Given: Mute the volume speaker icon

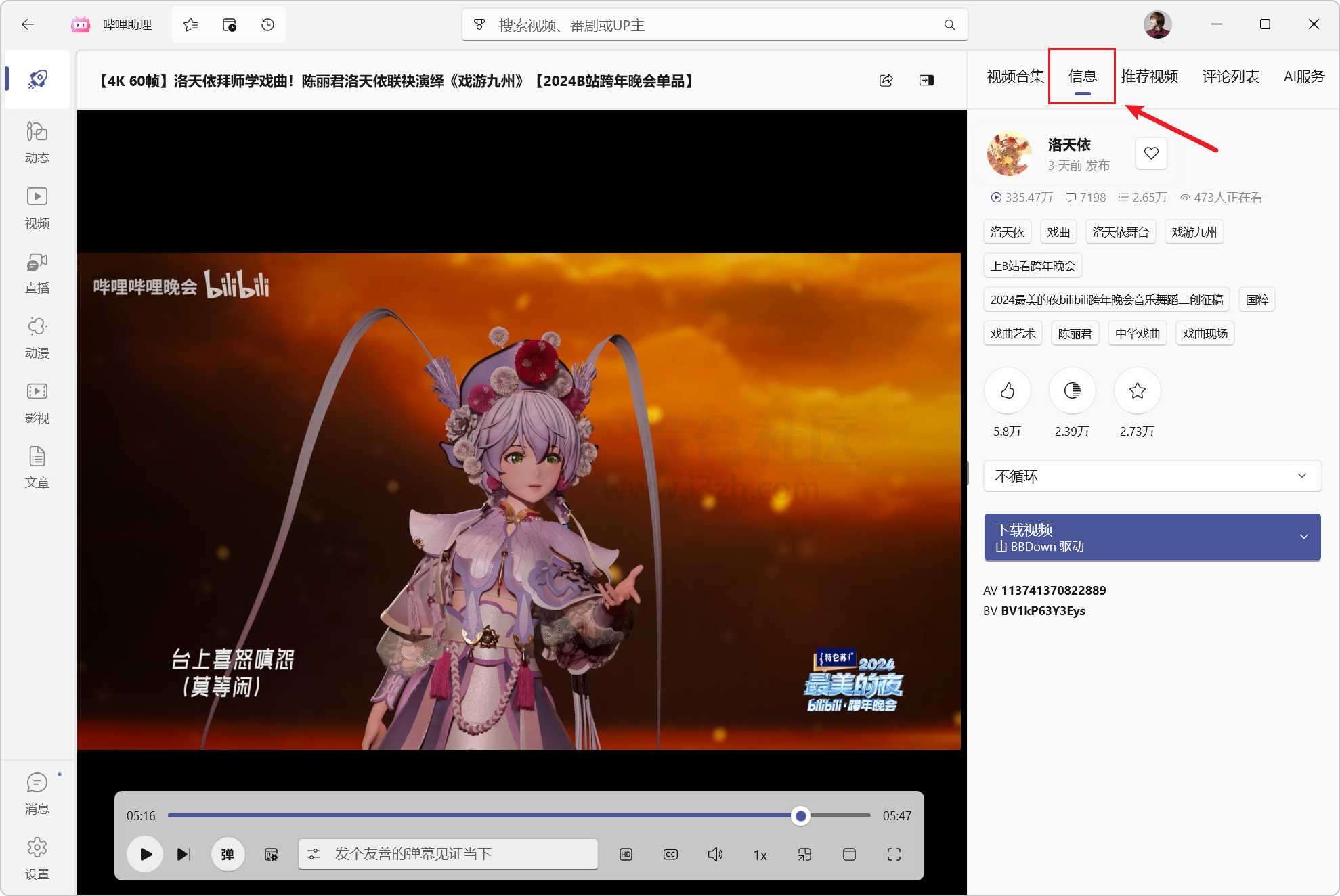Looking at the screenshot, I should [715, 854].
